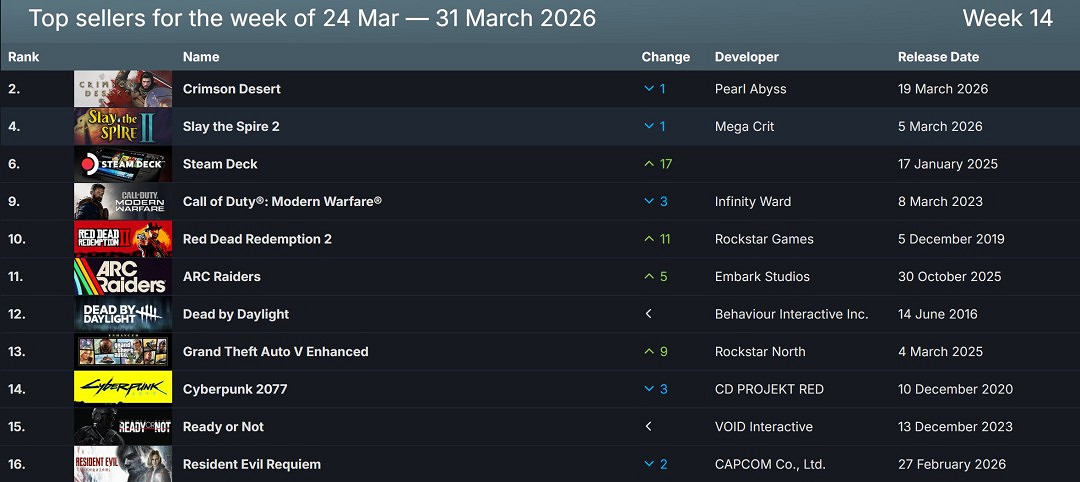Click developer name CAPCOM Co., Ltd.
The width and height of the screenshot is (1080, 482).
tap(770, 464)
